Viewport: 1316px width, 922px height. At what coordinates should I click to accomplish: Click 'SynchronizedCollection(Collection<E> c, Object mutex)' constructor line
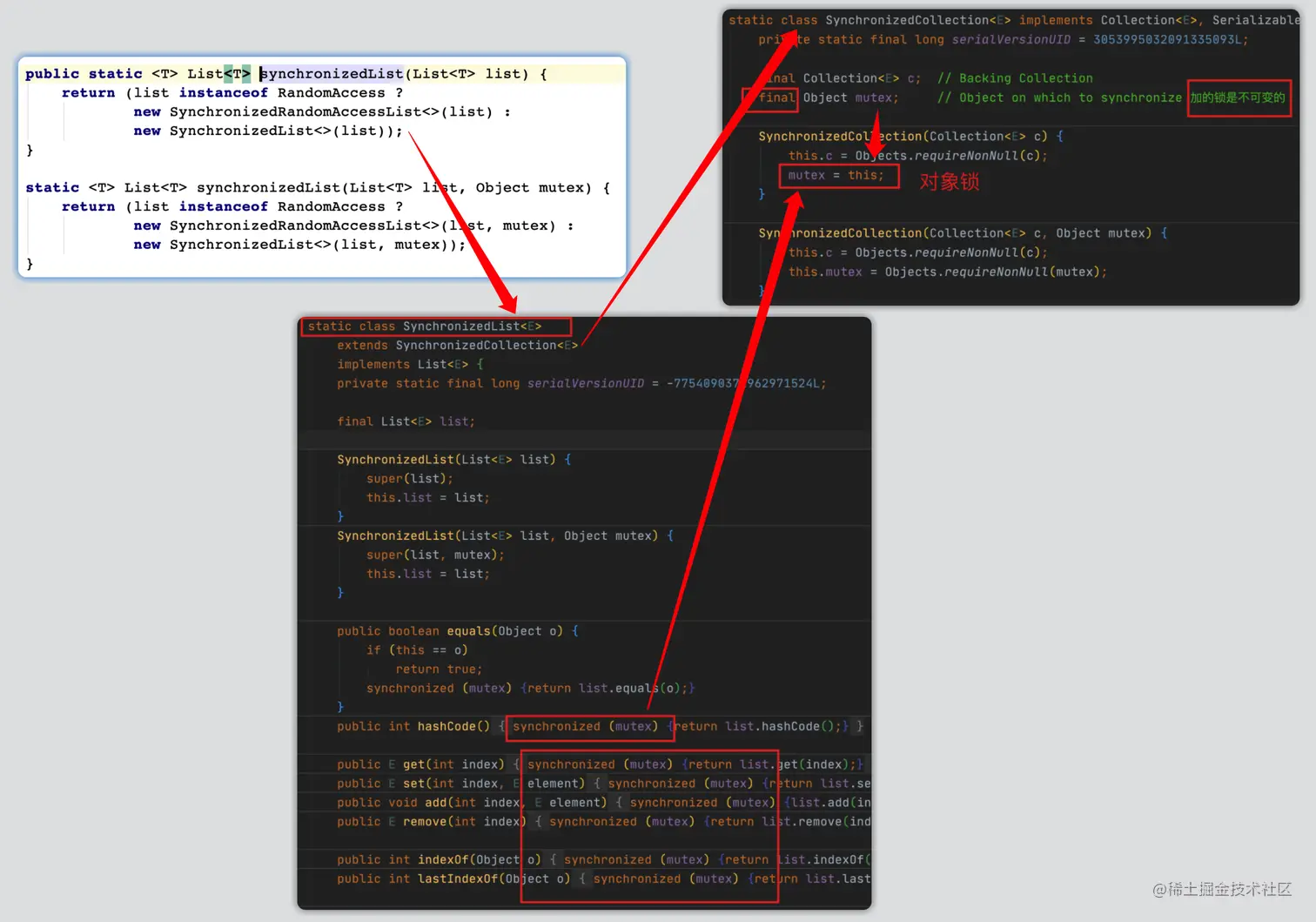tap(963, 233)
